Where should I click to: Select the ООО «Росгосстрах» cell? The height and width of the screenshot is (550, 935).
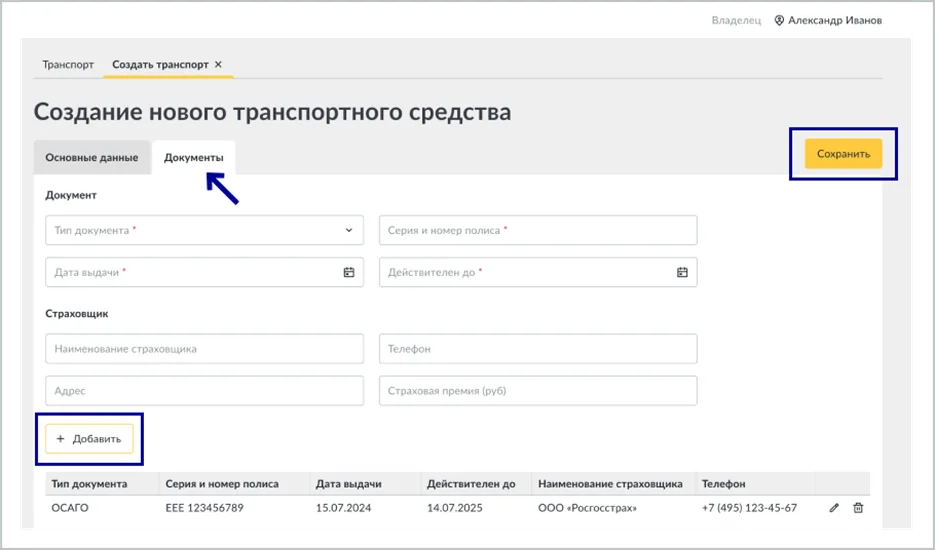click(x=587, y=508)
